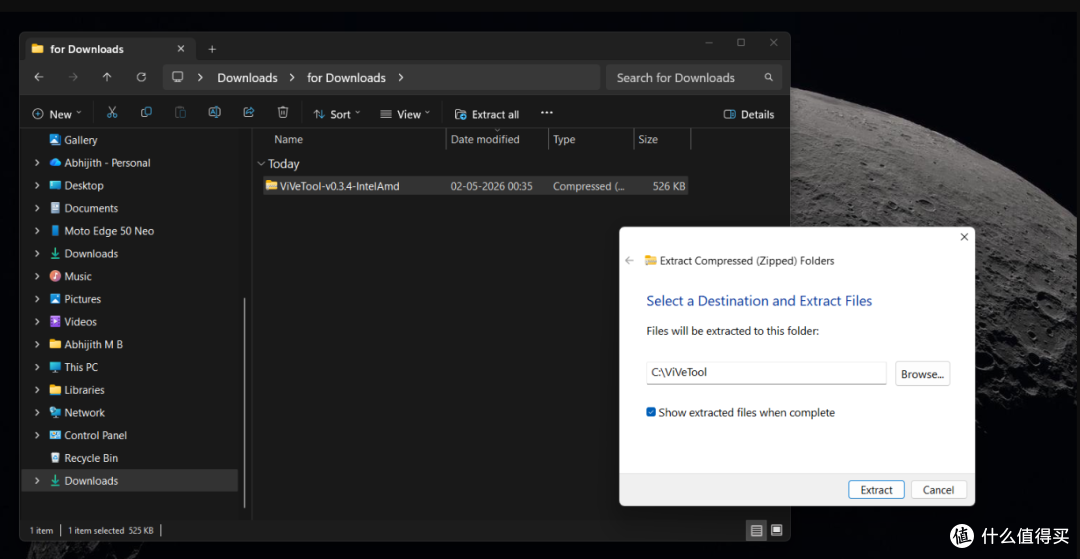This screenshot has height=559, width=1080.
Task: Select Gallery in navigation pane
Action: pyautogui.click(x=81, y=140)
